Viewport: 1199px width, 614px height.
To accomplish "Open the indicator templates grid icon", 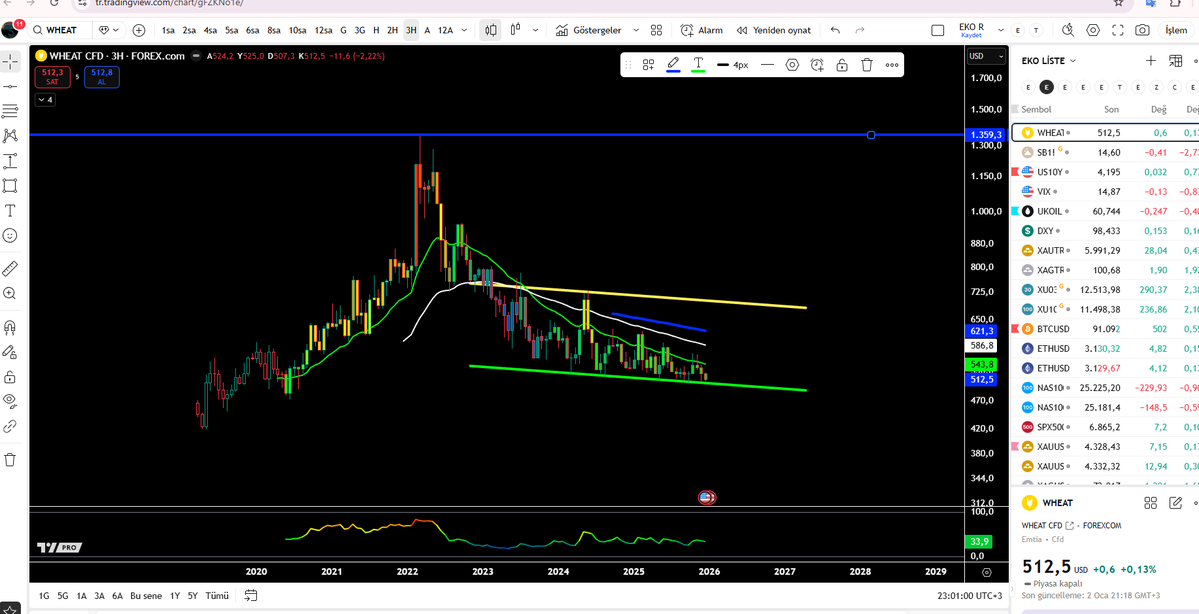I will tap(656, 31).
